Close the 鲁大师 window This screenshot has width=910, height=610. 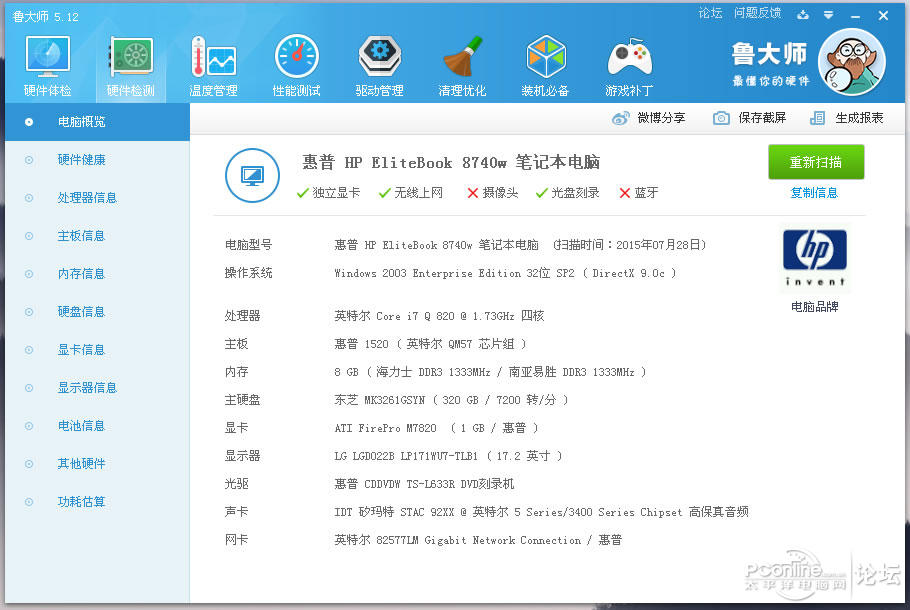883,16
